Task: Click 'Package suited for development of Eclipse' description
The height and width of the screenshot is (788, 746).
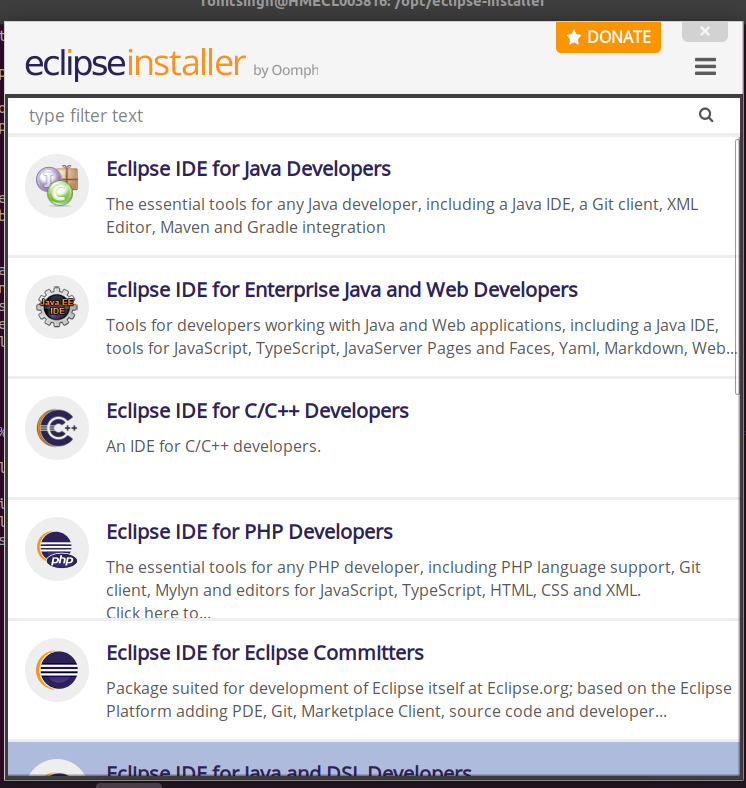Action: point(419,700)
